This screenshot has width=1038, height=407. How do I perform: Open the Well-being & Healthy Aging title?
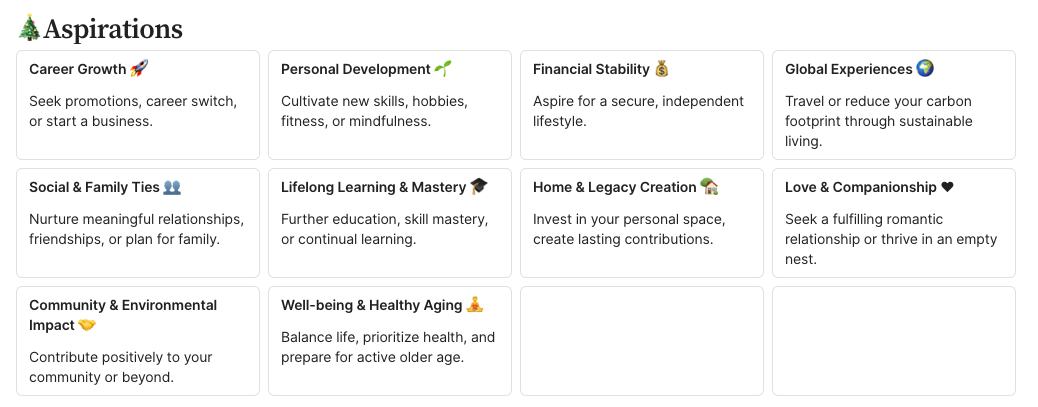tap(371, 305)
